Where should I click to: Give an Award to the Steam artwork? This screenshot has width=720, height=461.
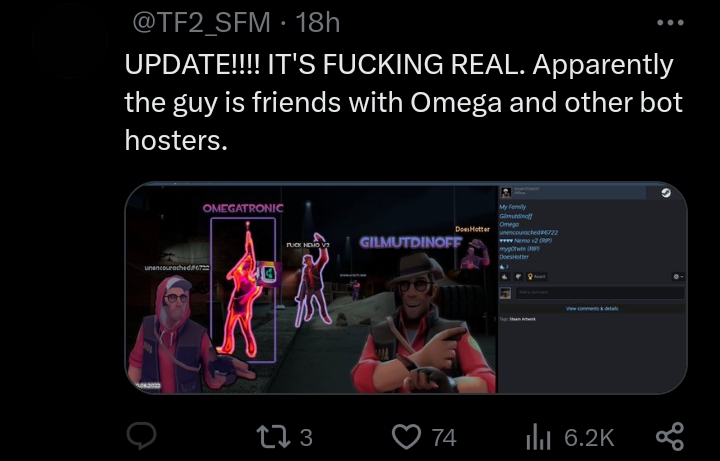536,276
